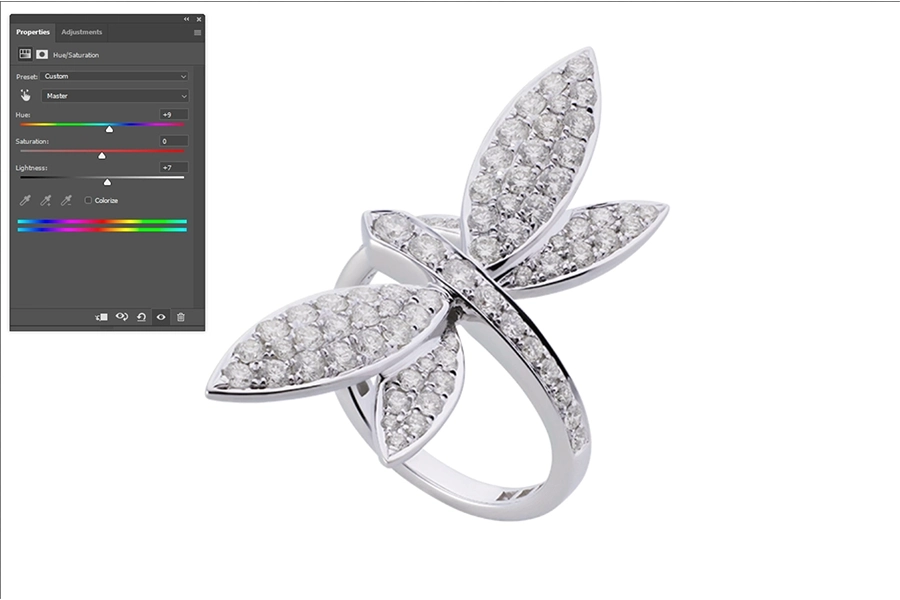Click the Hue slider handle
The image size is (900, 600).
[x=109, y=129]
